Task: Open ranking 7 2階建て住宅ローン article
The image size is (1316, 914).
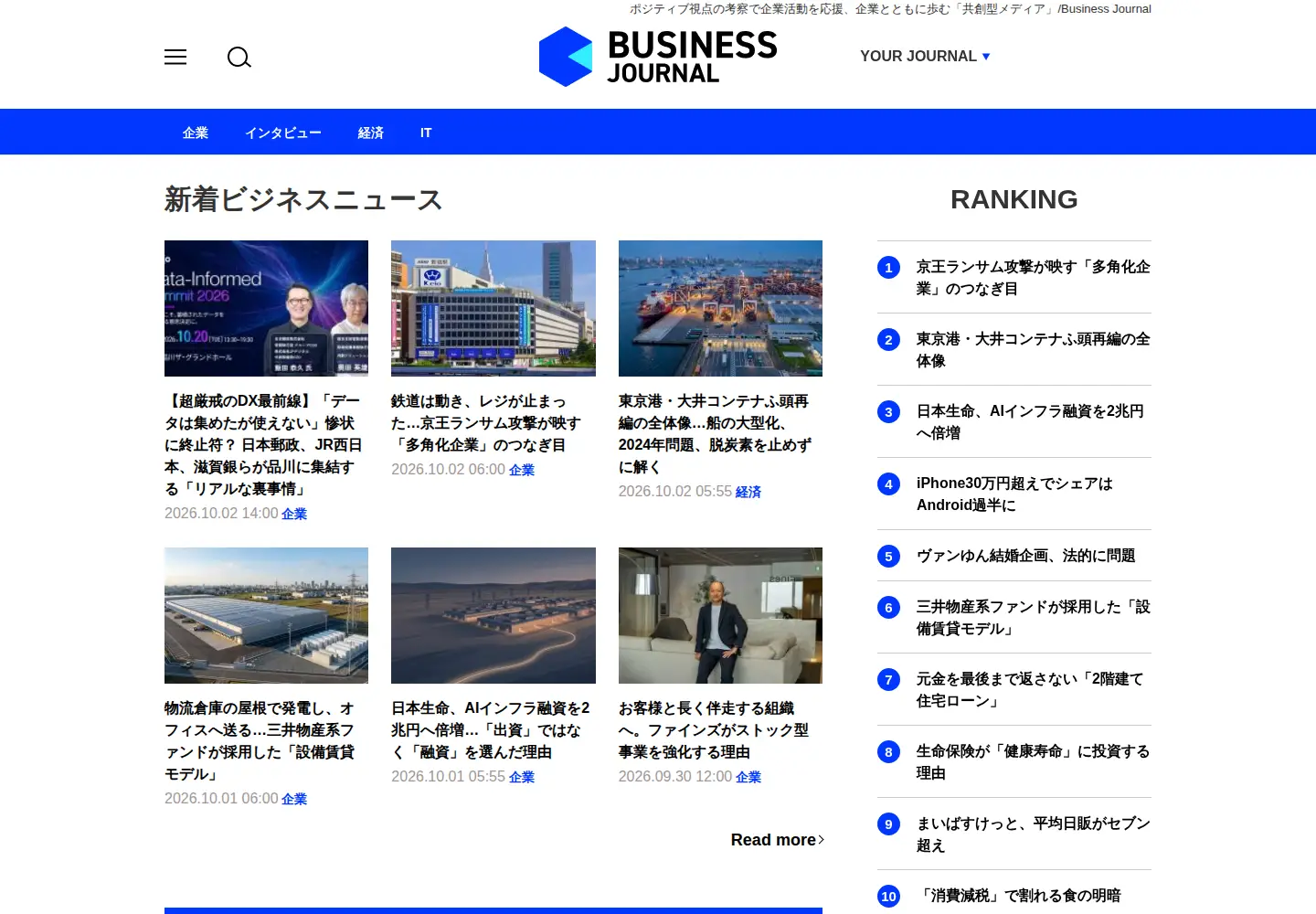Action: point(1014,690)
